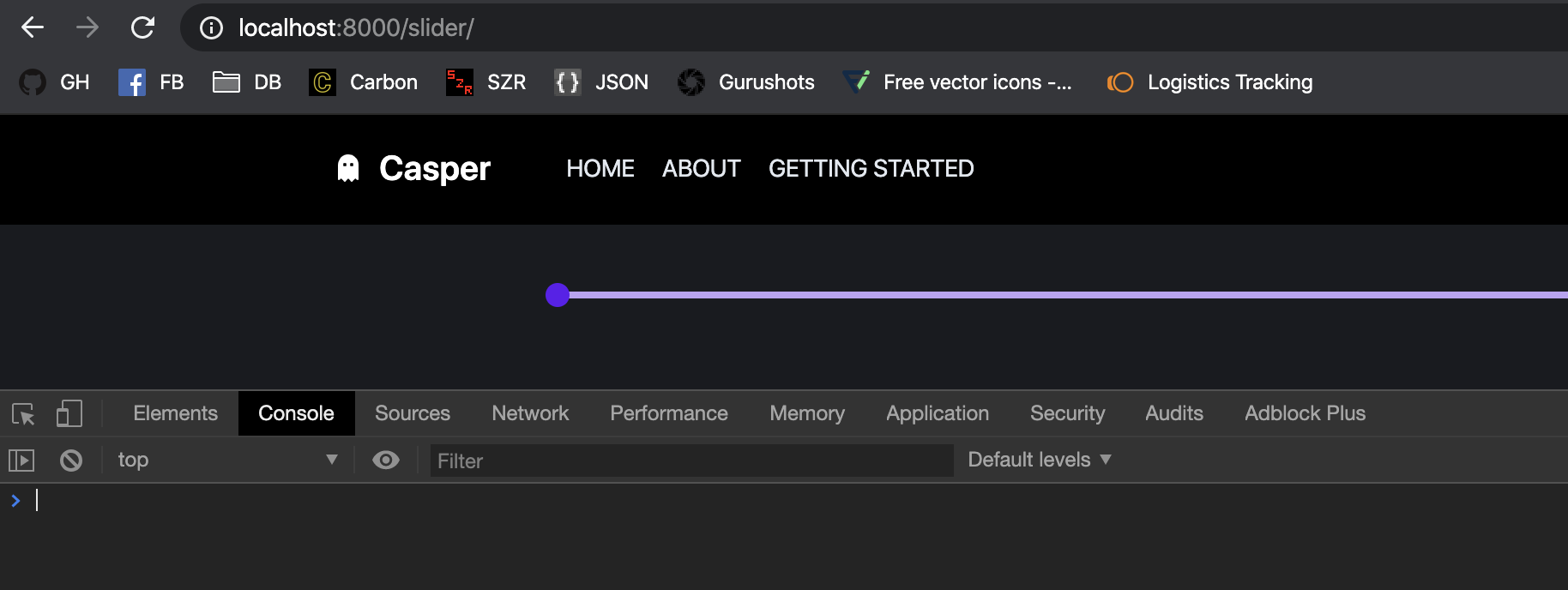Toggle the live expression eye icon
The image size is (1568, 590).
(x=386, y=461)
